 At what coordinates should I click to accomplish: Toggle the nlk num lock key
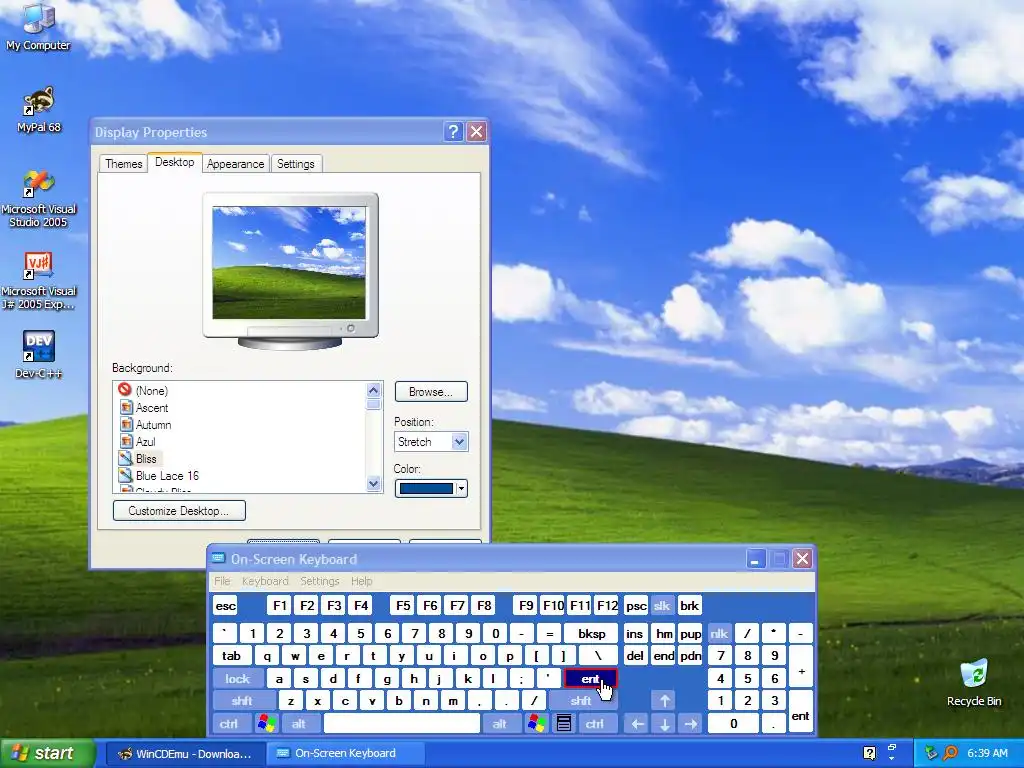click(719, 633)
